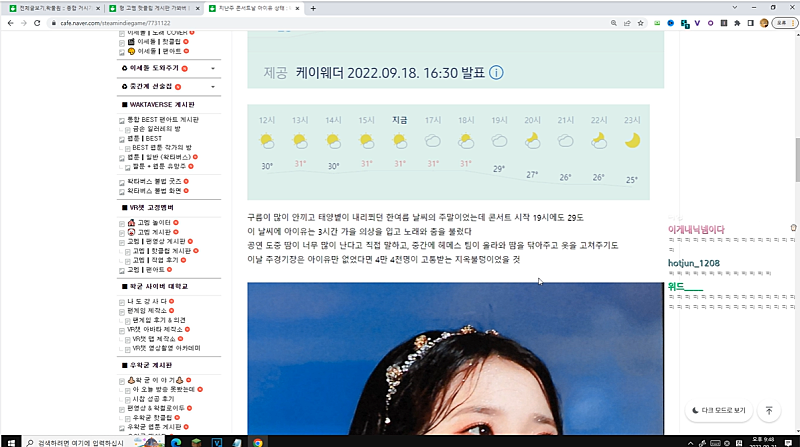This screenshot has height=447, width=800.
Task: Open a new browser tab
Action: [313, 8]
